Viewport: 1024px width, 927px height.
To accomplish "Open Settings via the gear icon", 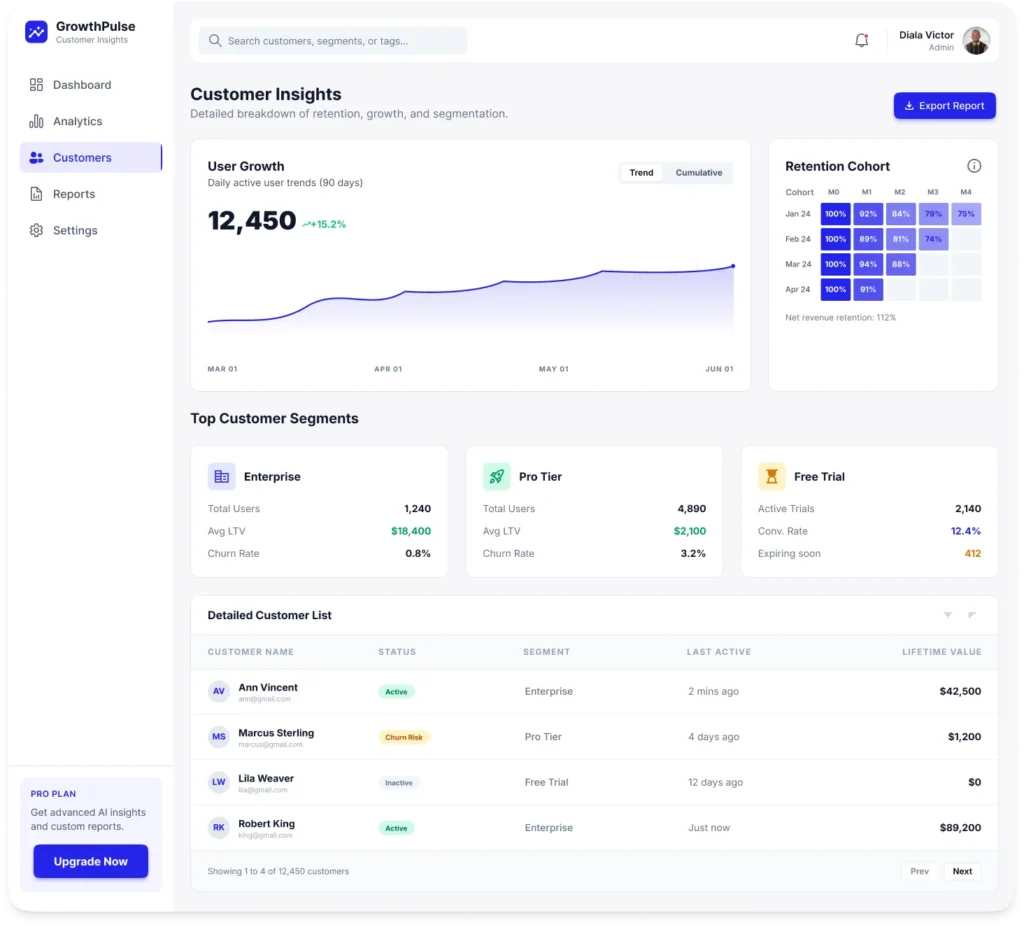I will (x=36, y=230).
